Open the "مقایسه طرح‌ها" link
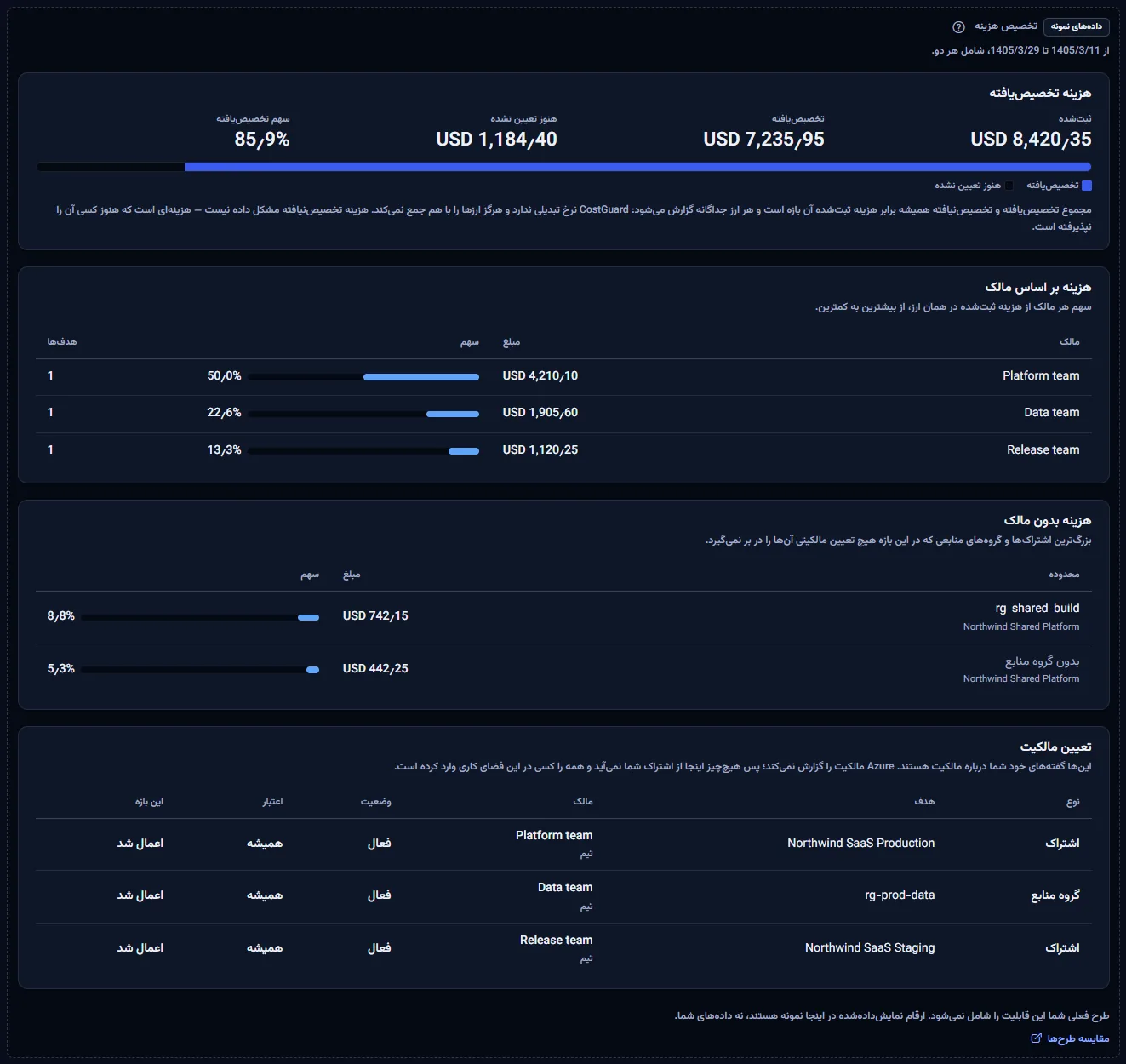The width and height of the screenshot is (1126, 1064). coord(1070,1038)
